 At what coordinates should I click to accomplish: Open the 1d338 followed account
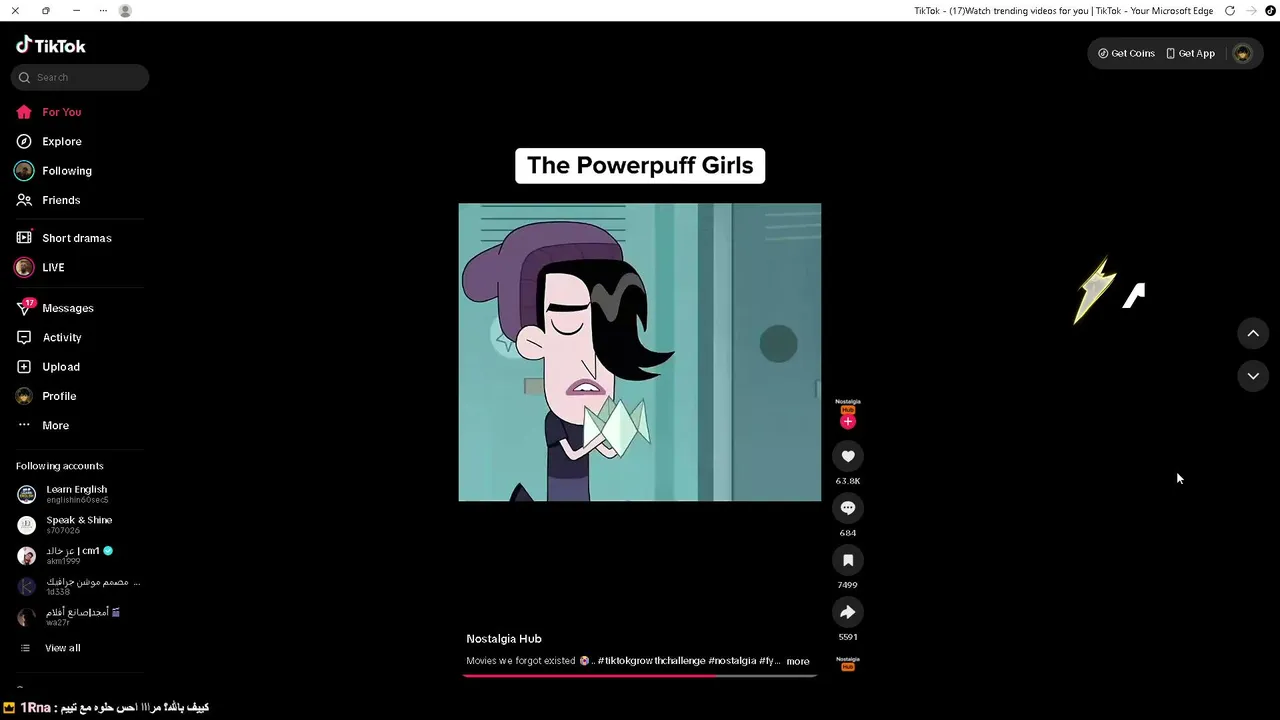pyautogui.click(x=78, y=587)
